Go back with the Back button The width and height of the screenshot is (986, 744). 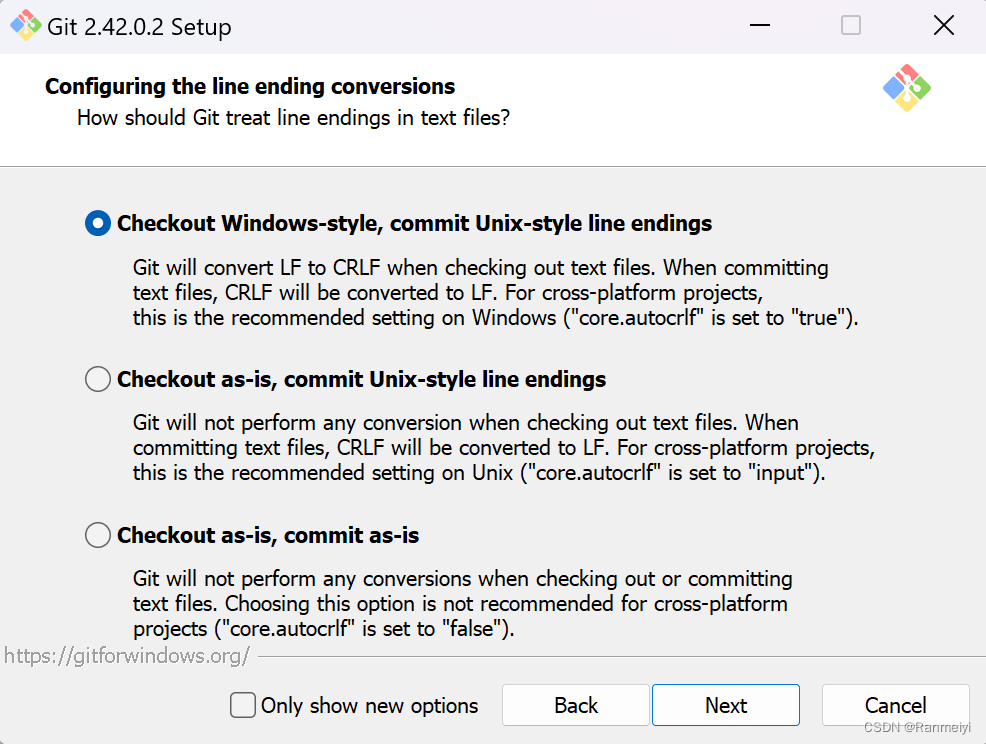(576, 705)
